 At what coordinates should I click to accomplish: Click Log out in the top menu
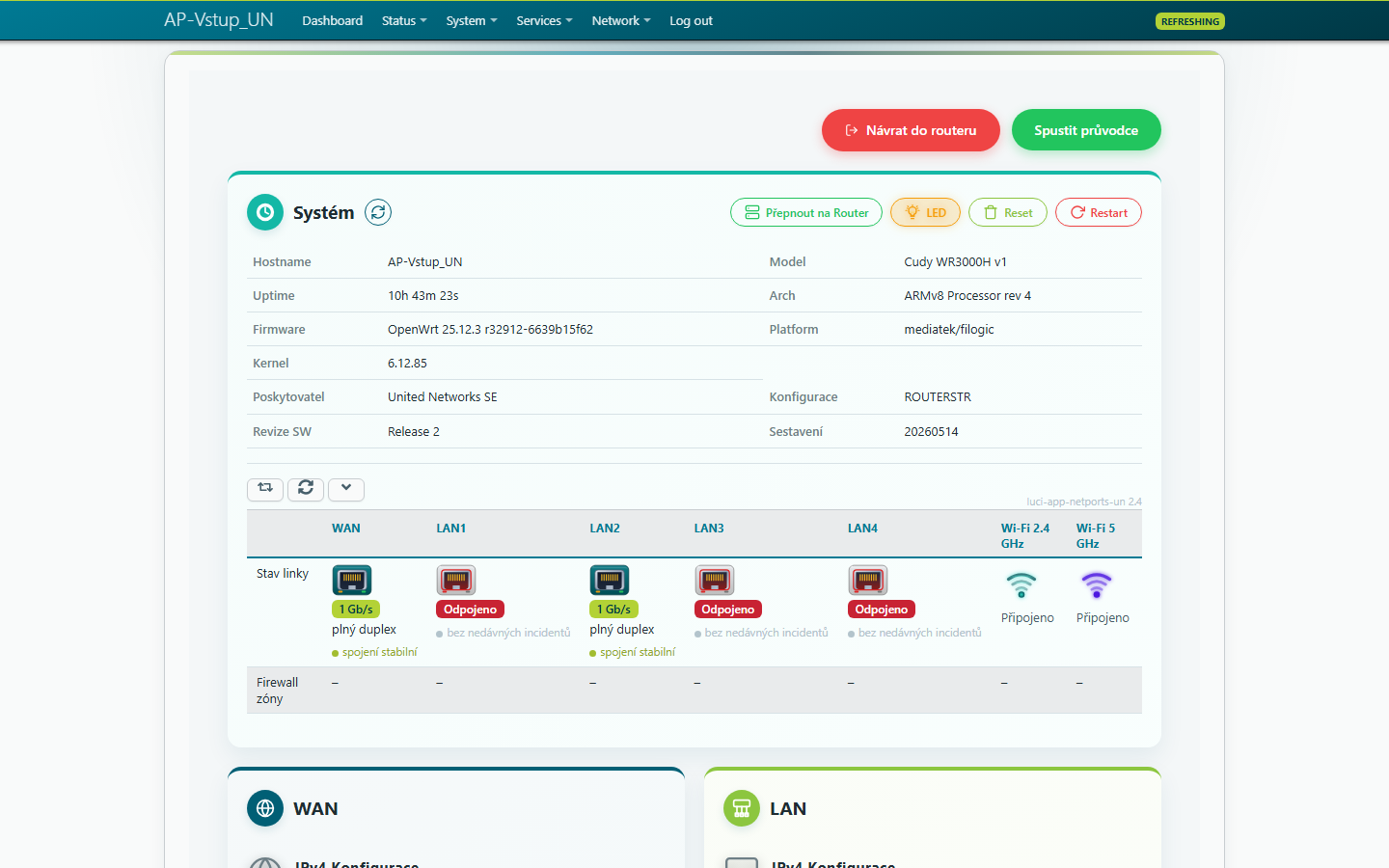click(x=692, y=20)
